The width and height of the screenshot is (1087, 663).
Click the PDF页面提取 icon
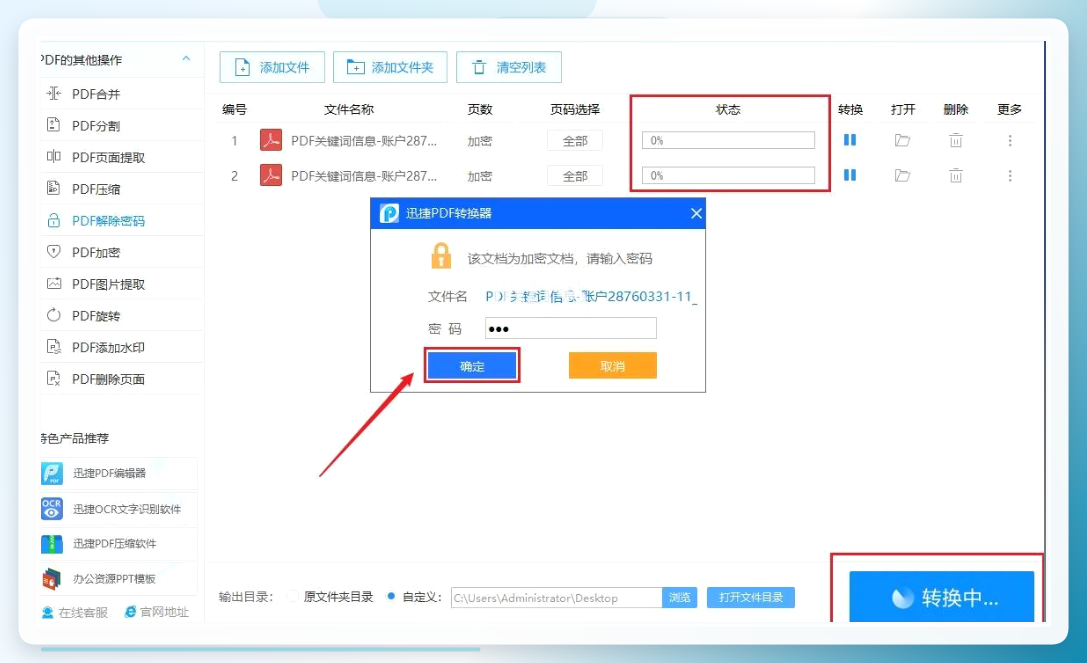[53, 156]
